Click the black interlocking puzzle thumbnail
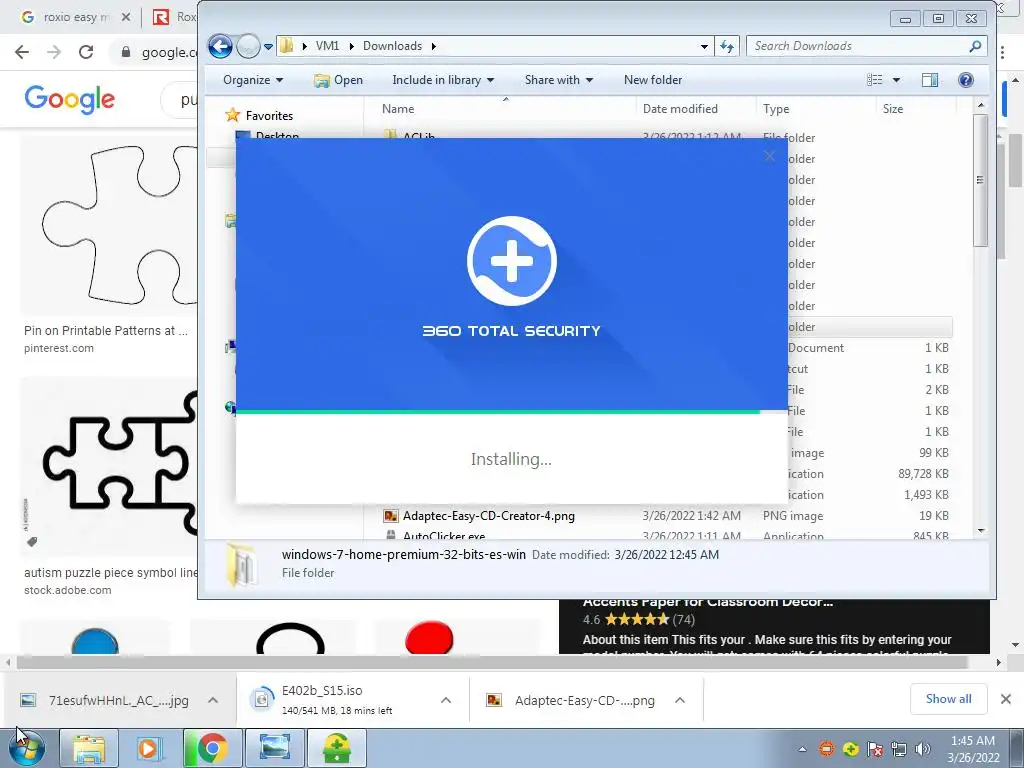Image resolution: width=1024 pixels, height=768 pixels. click(108, 466)
